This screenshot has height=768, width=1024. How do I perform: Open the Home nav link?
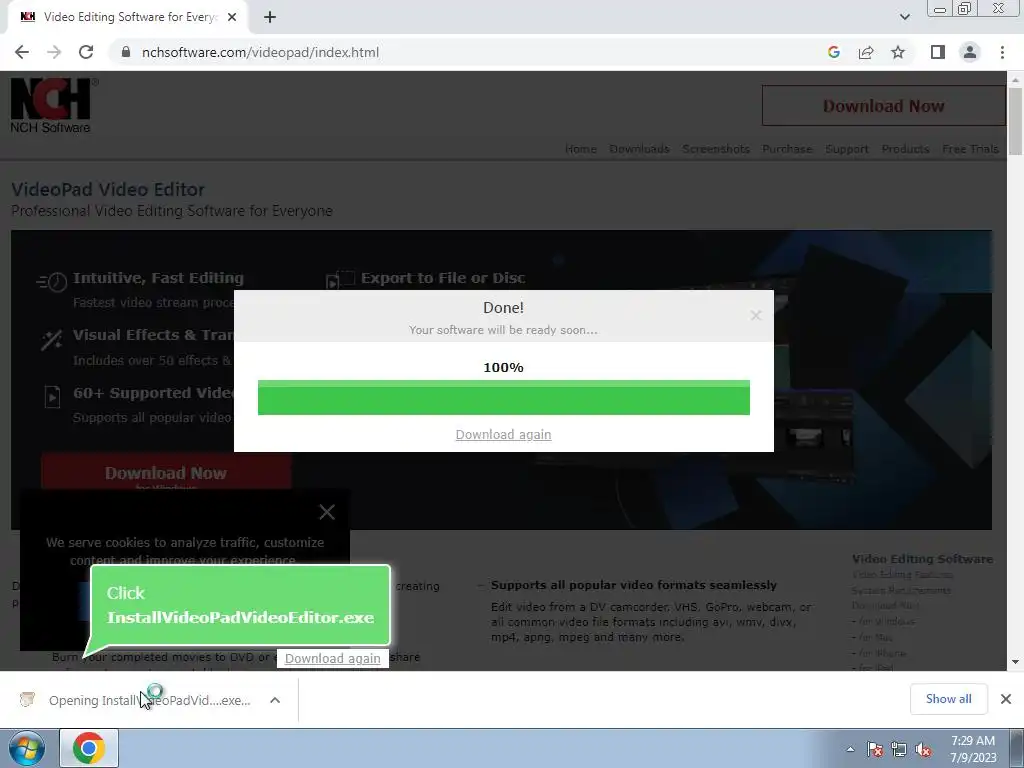(581, 149)
